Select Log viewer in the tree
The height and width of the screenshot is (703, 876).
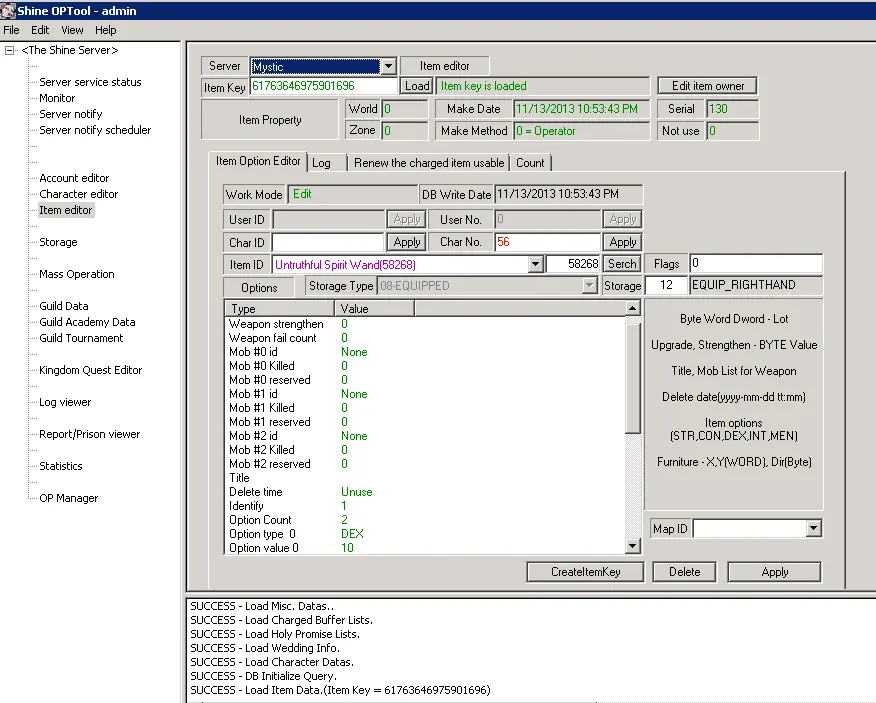65,402
